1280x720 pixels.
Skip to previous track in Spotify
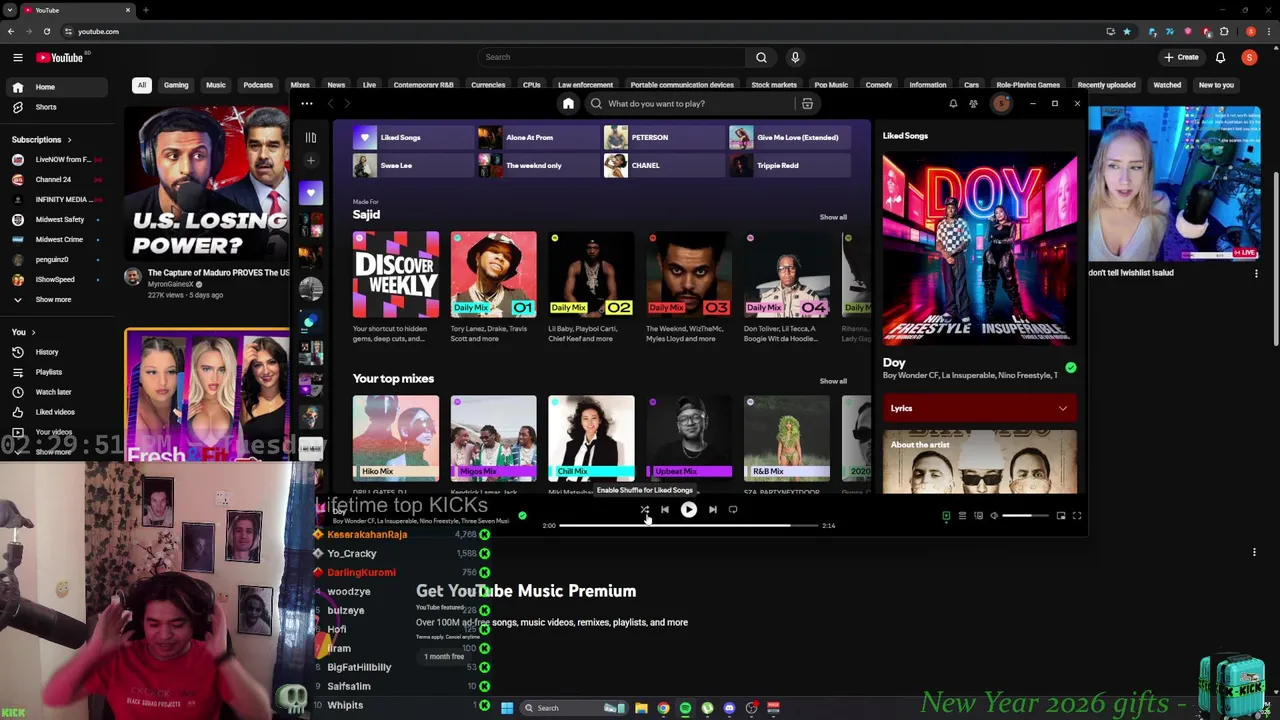click(x=665, y=510)
